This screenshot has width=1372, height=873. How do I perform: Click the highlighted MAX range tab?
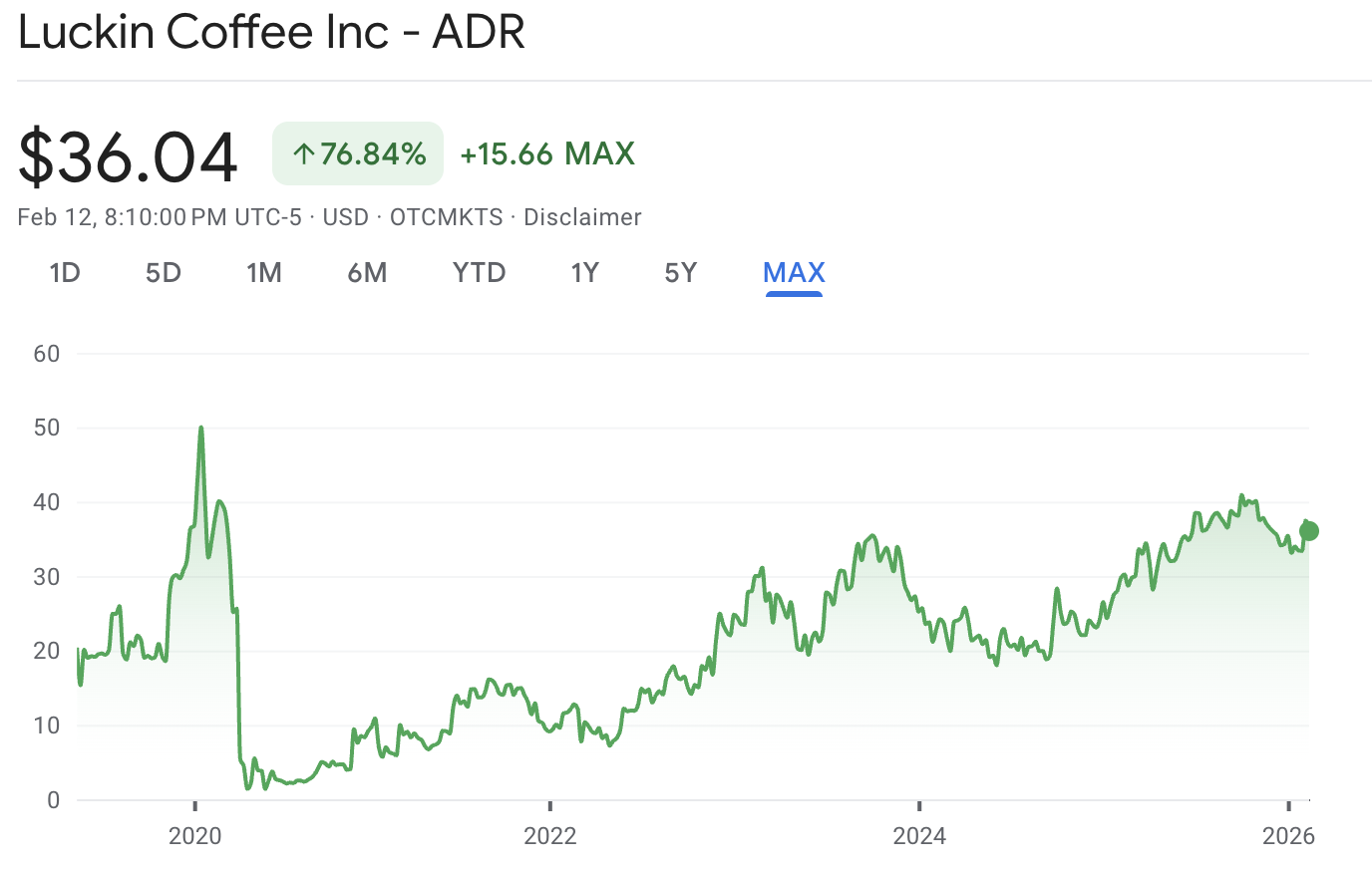pos(794,273)
